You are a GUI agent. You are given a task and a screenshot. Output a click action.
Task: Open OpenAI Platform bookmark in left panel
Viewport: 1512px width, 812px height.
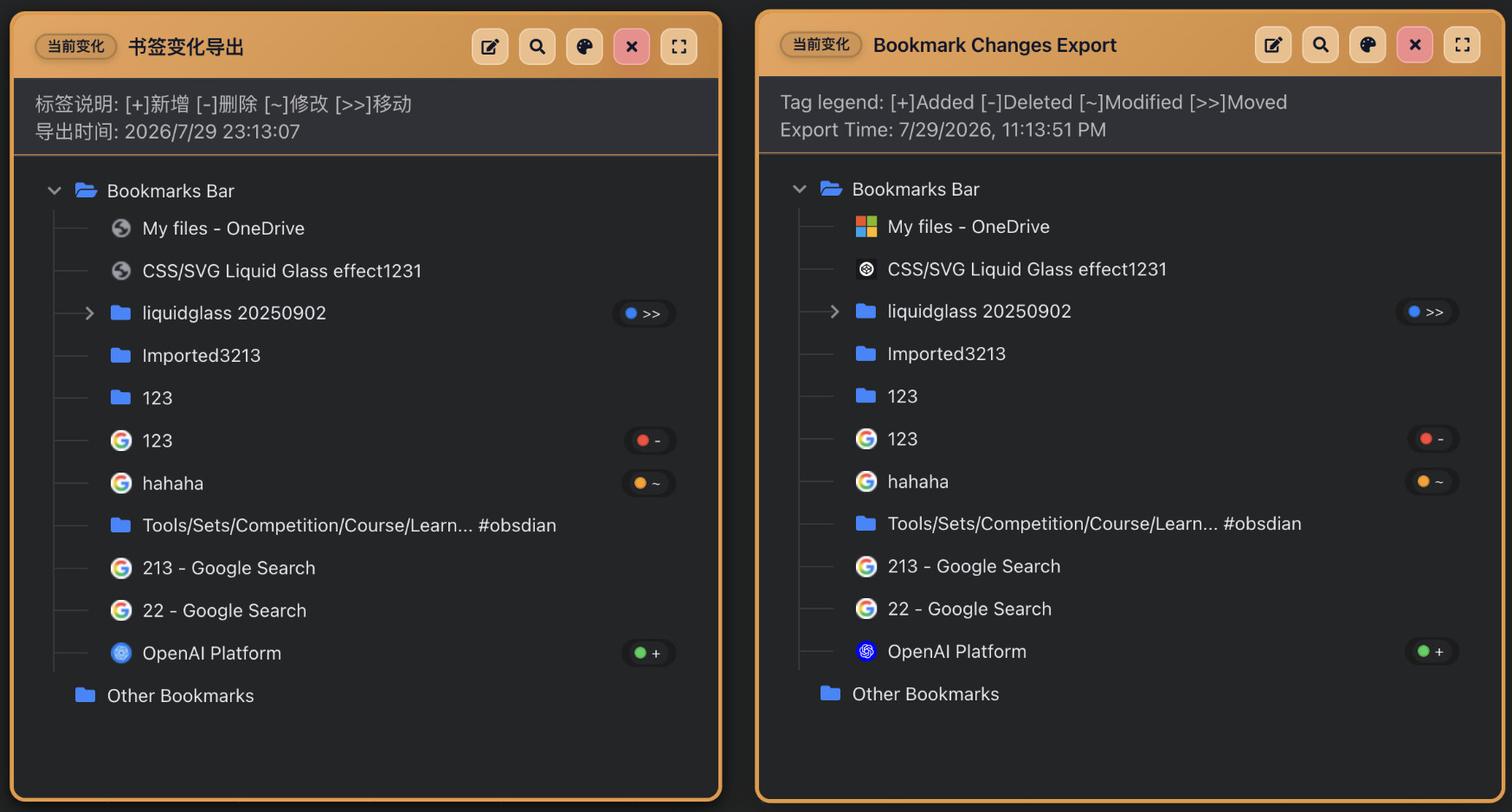[x=211, y=653]
